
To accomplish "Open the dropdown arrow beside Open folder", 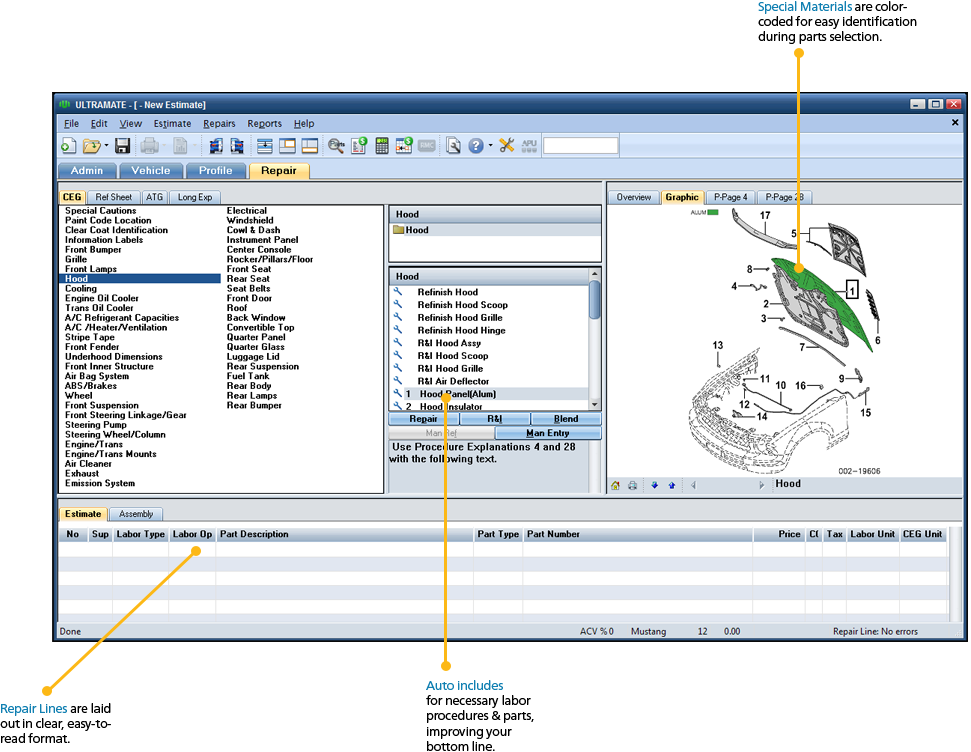I will (106, 146).
